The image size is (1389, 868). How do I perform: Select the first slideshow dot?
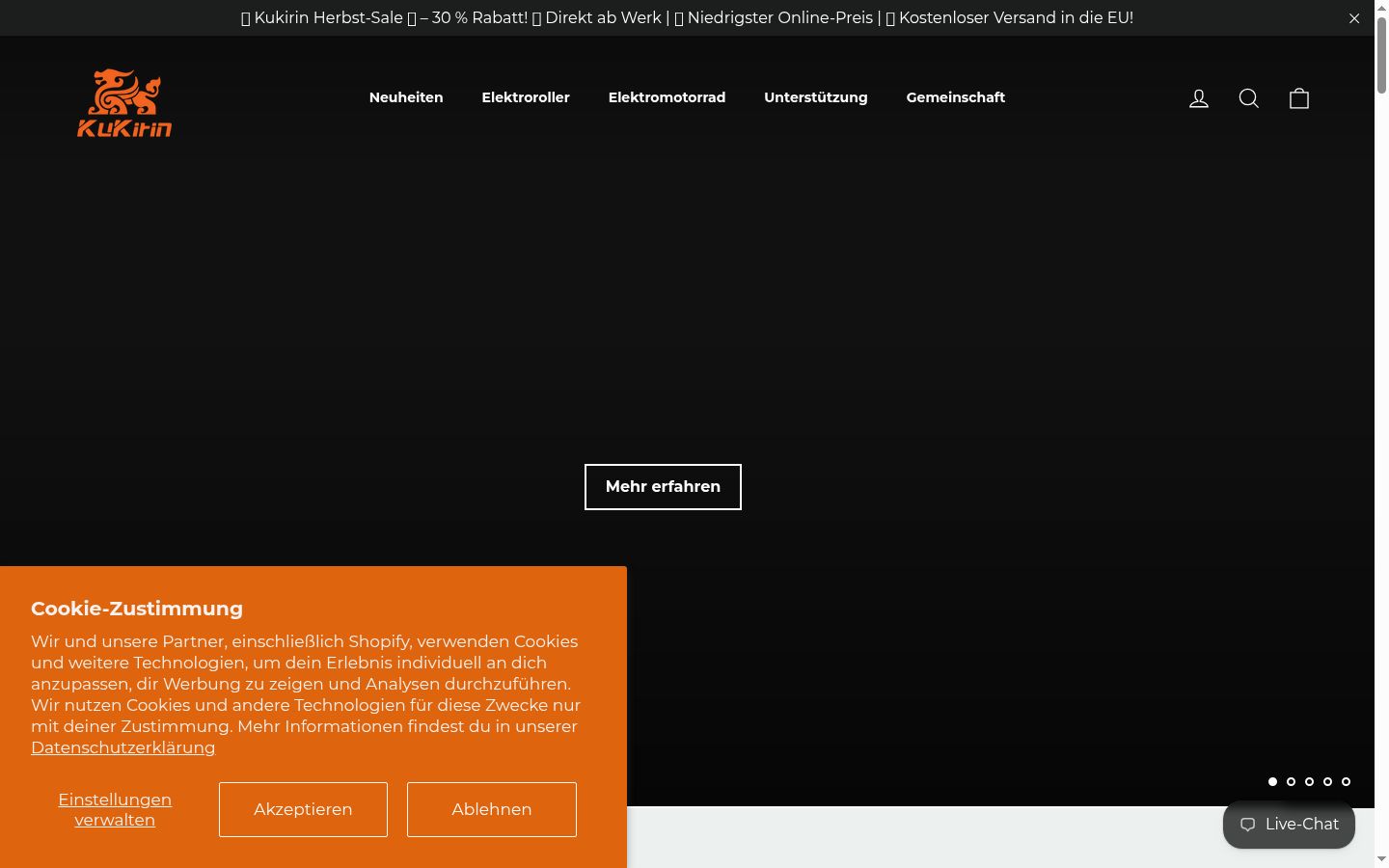coord(1272,781)
